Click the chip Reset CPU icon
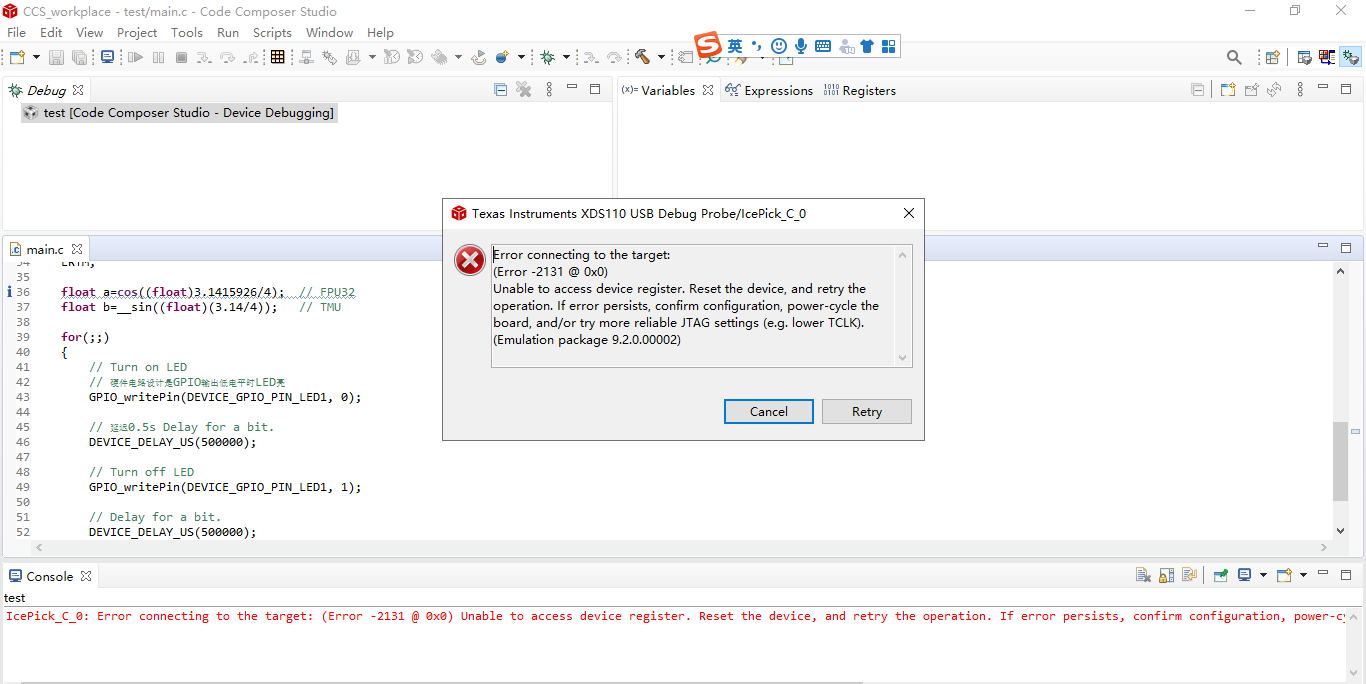The image size is (1366, 684). point(439,58)
